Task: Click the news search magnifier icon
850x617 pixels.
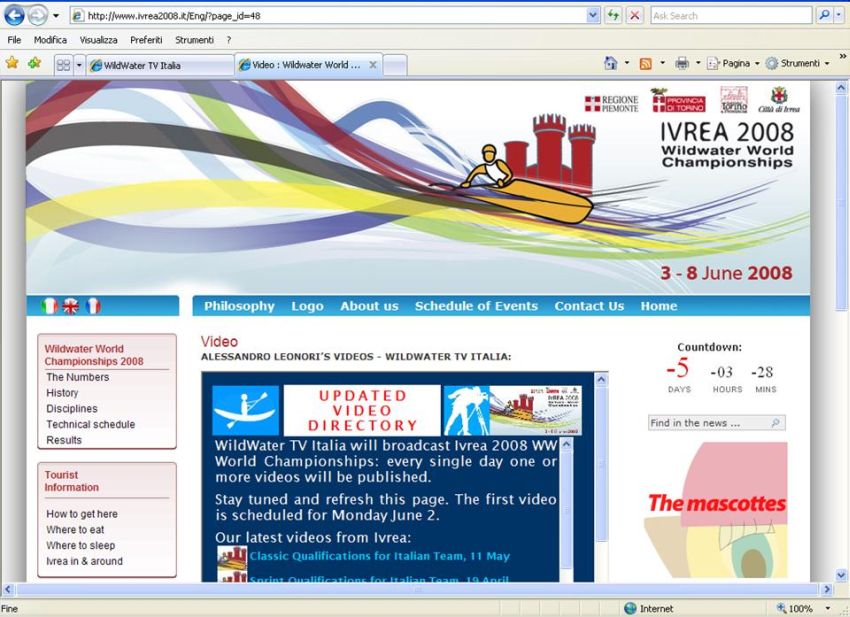Action: (776, 423)
